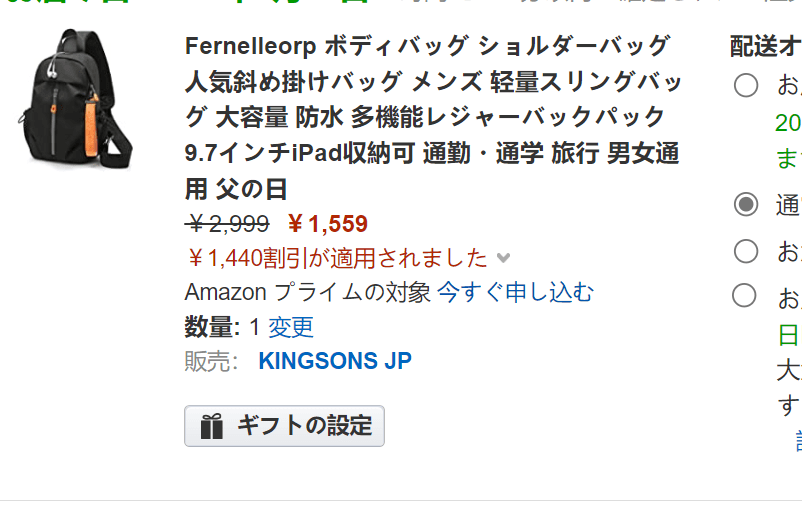The height and width of the screenshot is (505, 802).
Task: Click the 販売: seller label
Action: (211, 361)
